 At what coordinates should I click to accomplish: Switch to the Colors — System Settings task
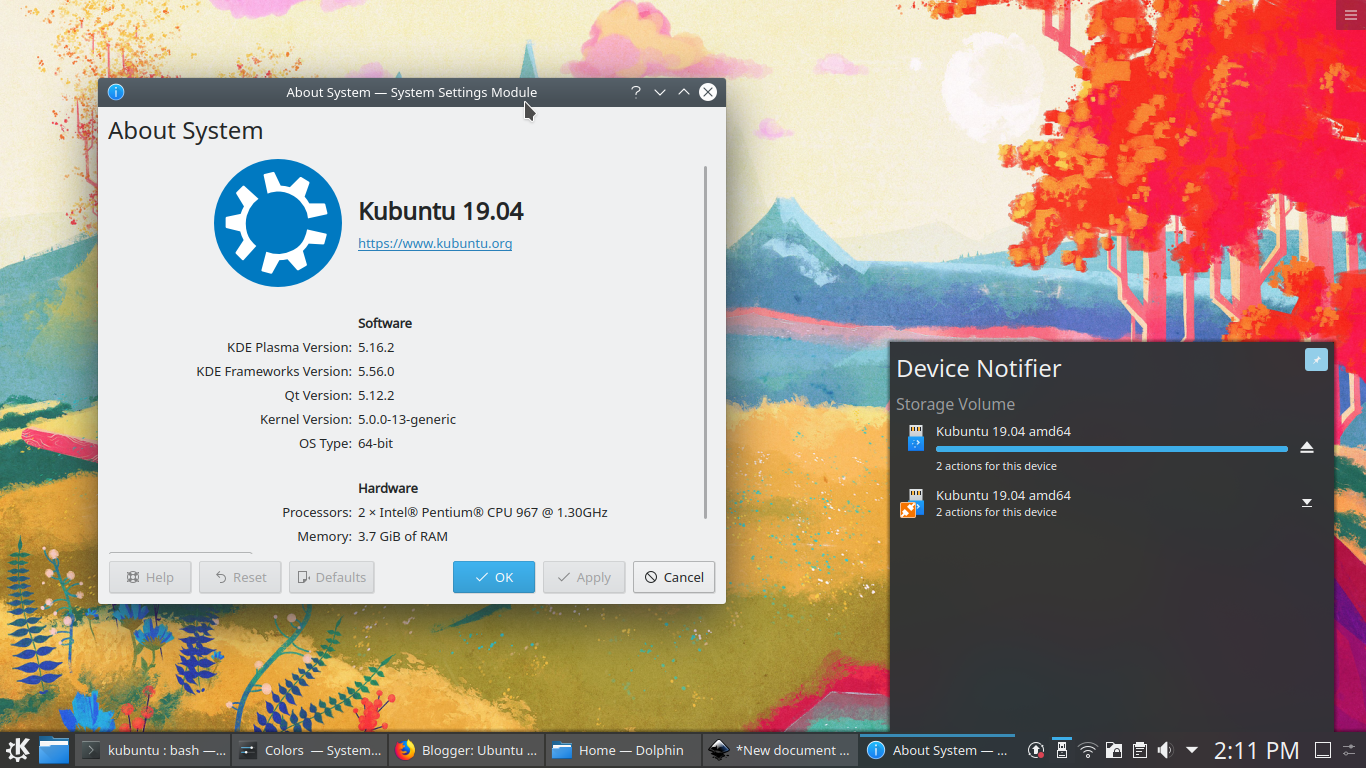310,750
